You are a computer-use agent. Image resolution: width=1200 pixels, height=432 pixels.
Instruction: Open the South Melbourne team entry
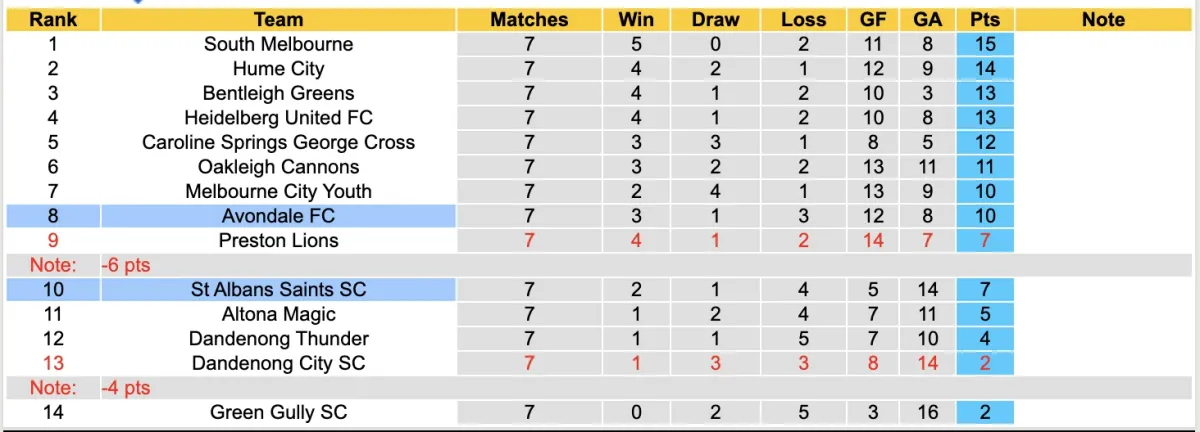pos(278,44)
